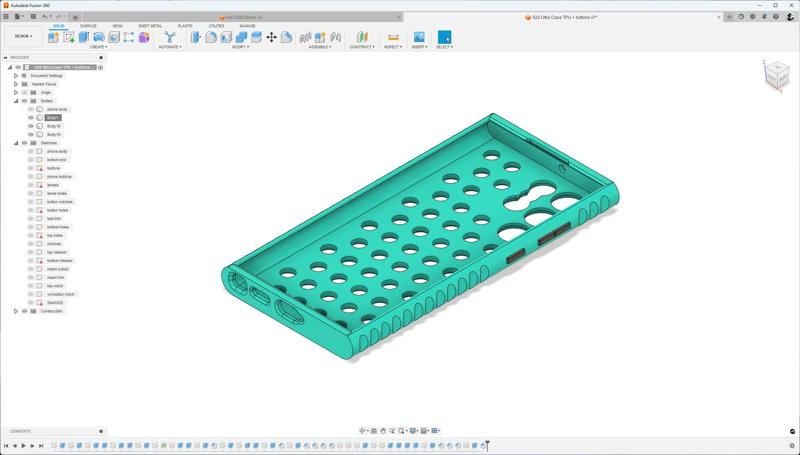800x455 pixels.
Task: Toggle visibility of the root component
Action: pos(18,67)
